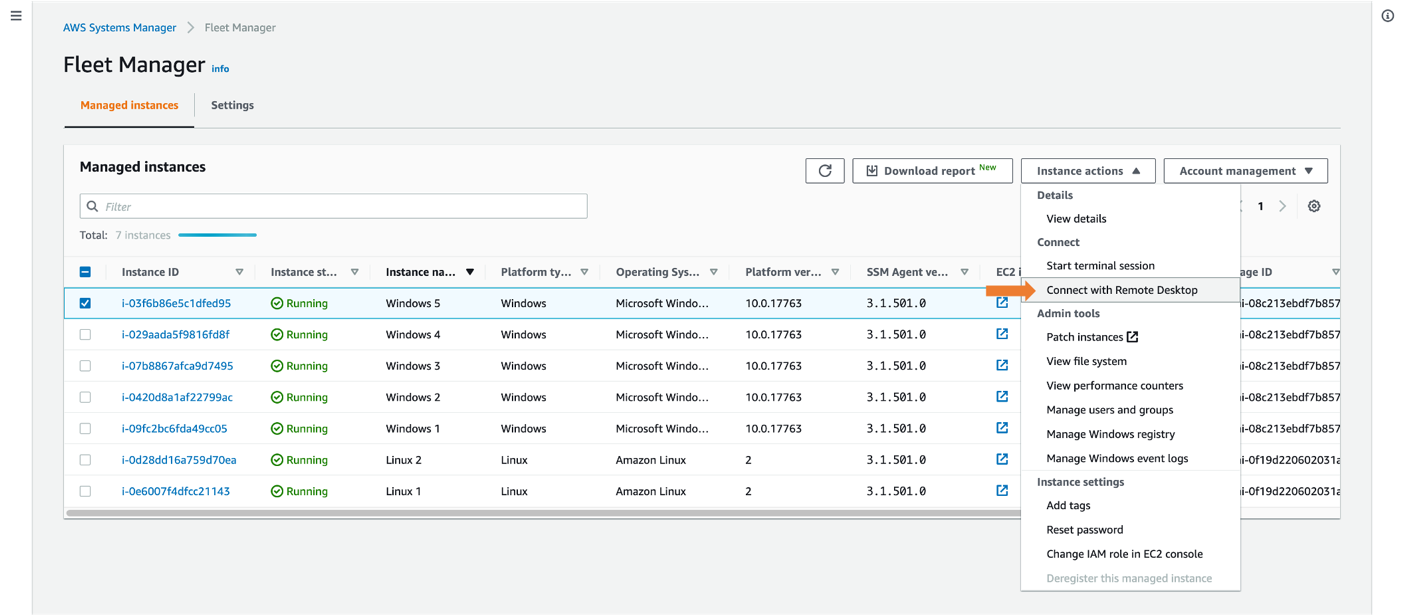
Task: Open EC2 external link for instance Windows 5
Action: (1002, 302)
